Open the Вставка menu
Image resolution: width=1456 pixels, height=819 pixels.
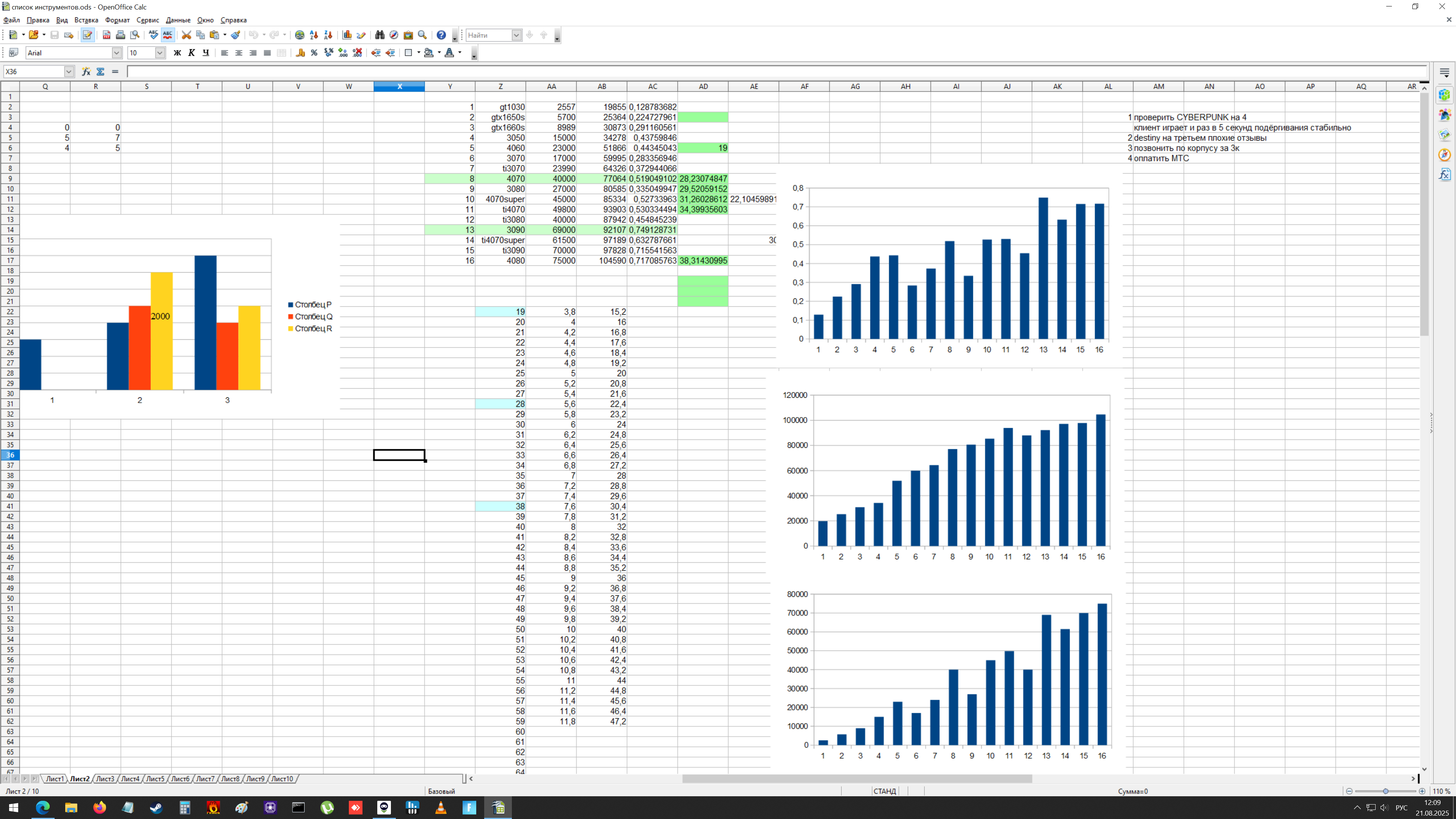tap(86, 20)
